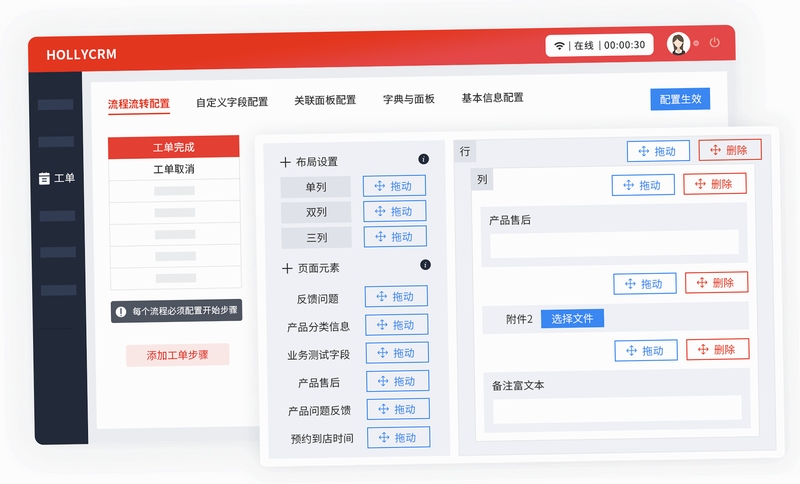Click 拖动 button next to 业务测试字段
Image resolution: width=800 pixels, height=484 pixels.
pos(397,352)
